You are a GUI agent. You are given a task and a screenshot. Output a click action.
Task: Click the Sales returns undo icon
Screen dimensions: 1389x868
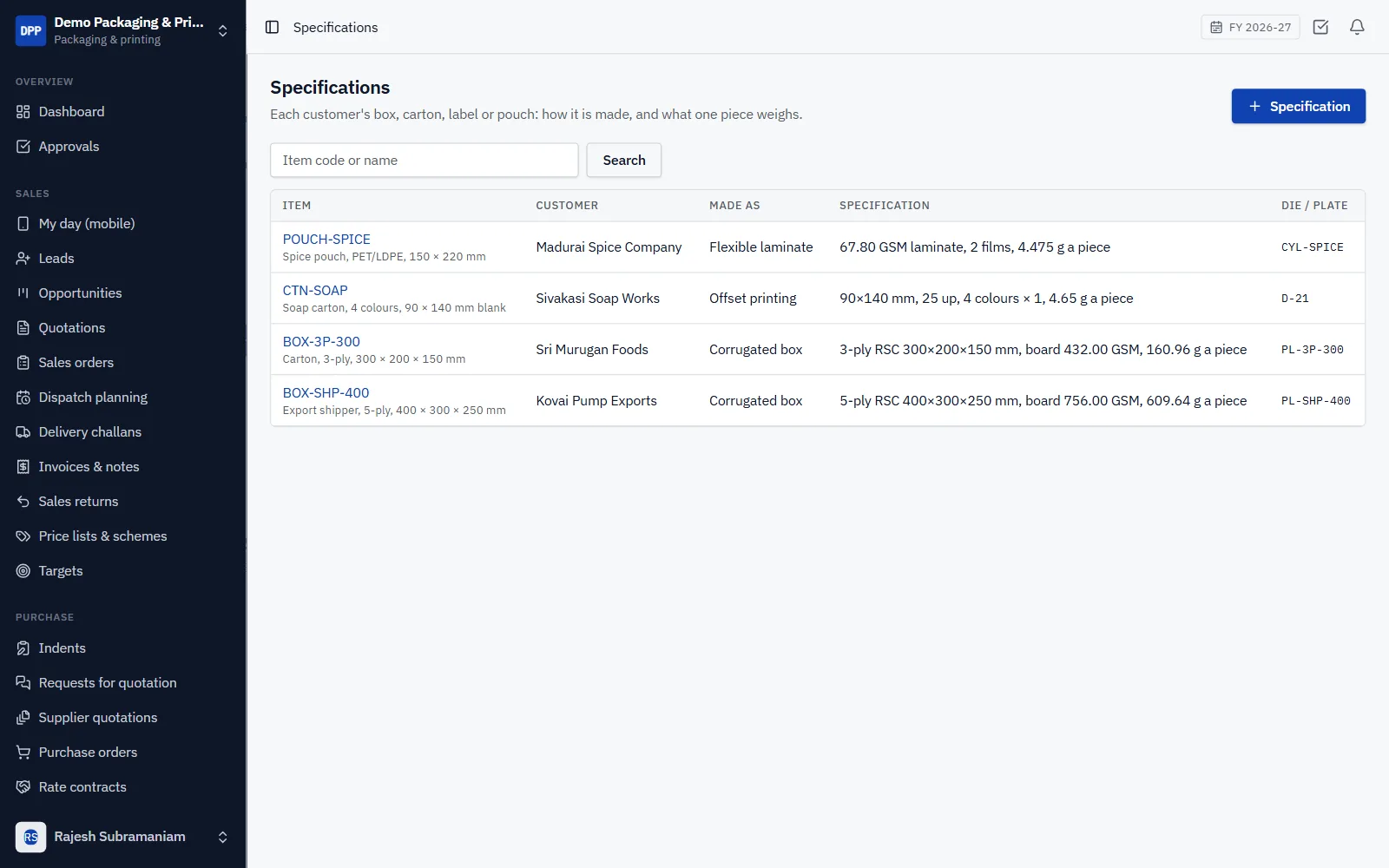point(23,502)
